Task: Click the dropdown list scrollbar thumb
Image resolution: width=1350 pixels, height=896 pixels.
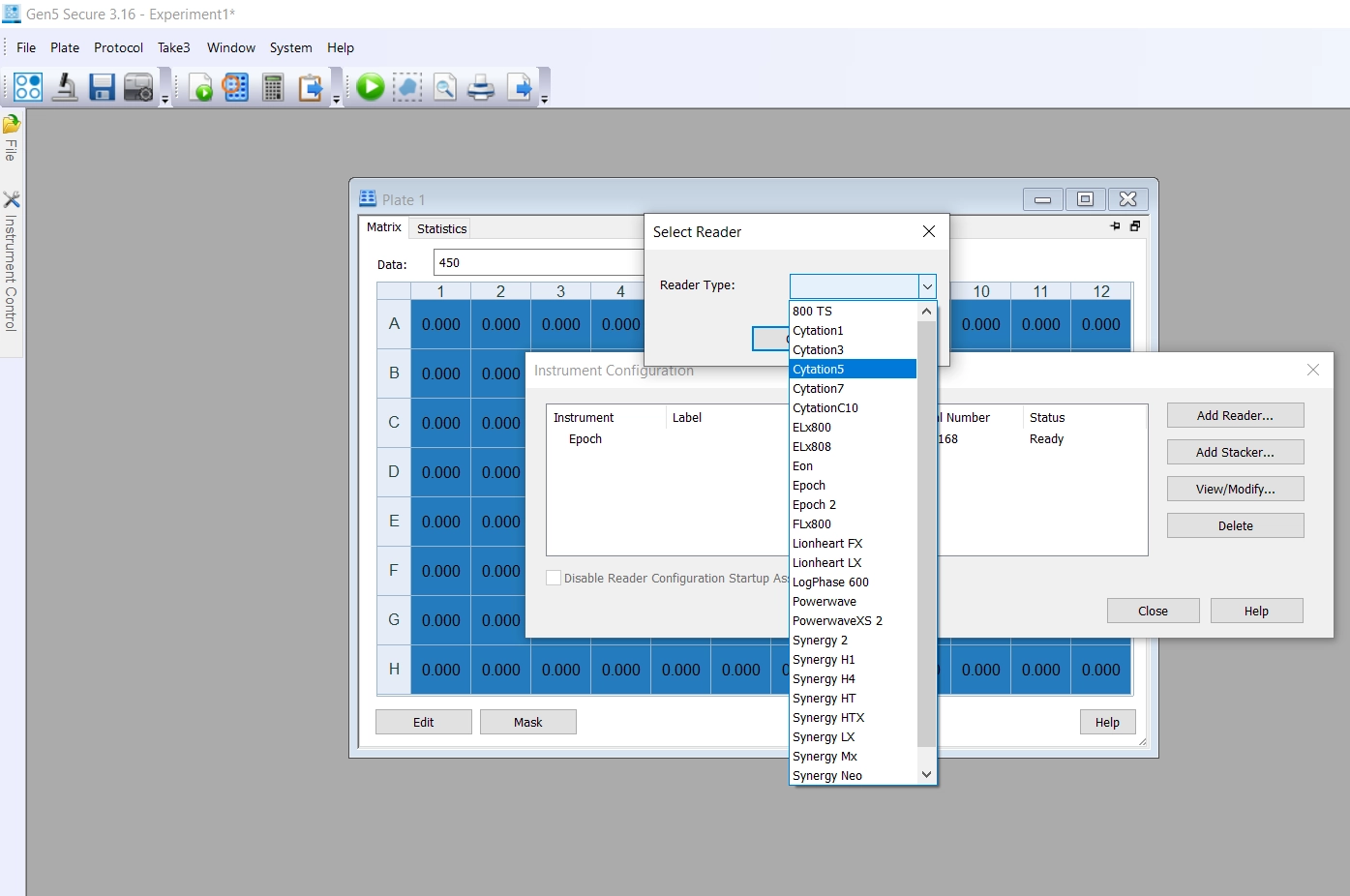Action: click(926, 534)
